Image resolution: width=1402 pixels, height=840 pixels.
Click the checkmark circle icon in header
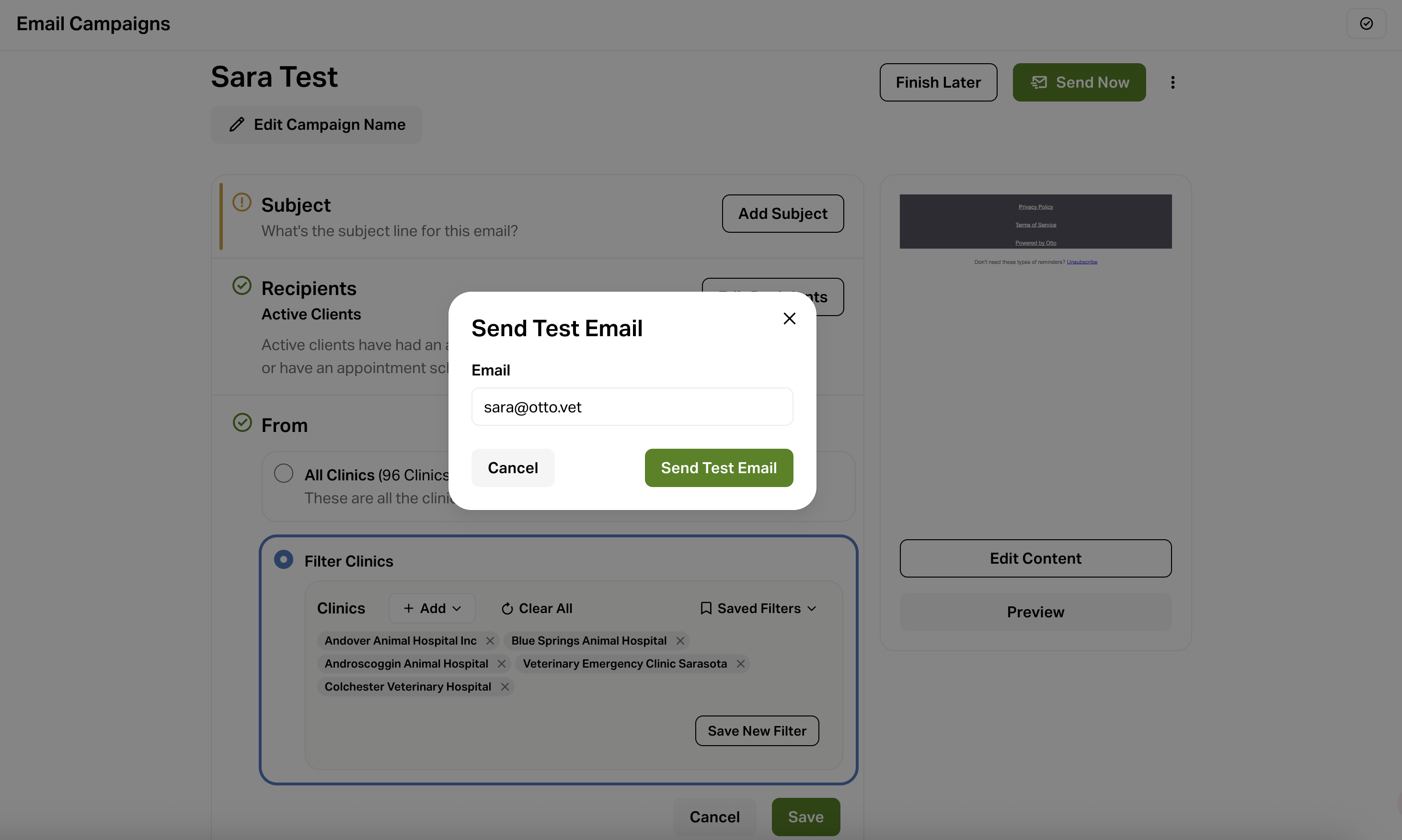(x=1366, y=24)
